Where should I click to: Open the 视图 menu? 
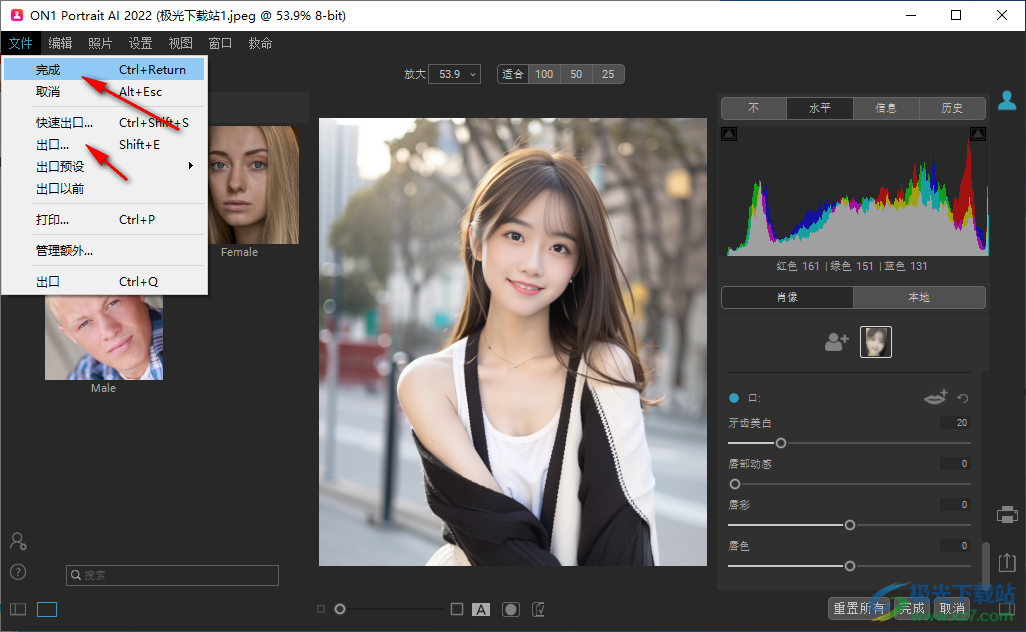tap(181, 43)
